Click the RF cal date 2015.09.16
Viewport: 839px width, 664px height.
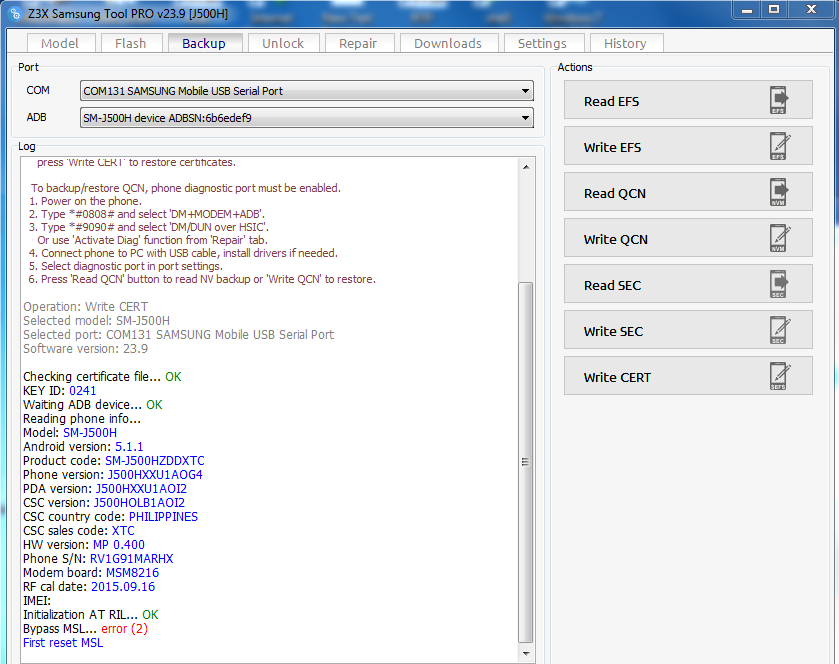[x=123, y=586]
